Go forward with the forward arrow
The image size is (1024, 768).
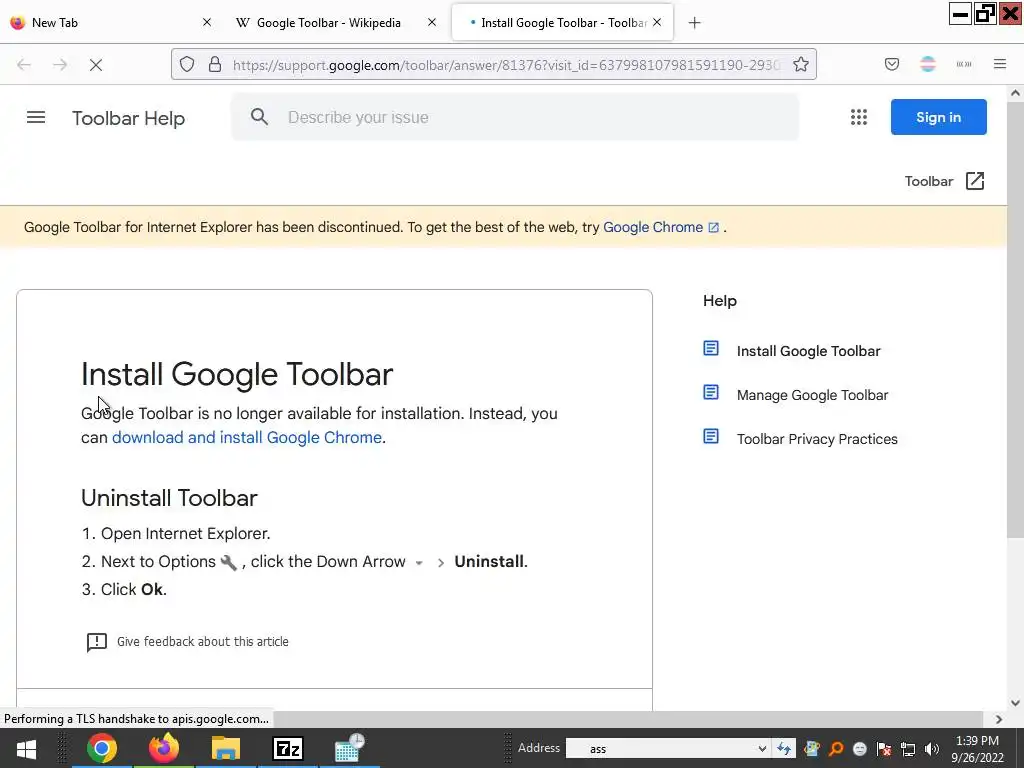[x=60, y=65]
